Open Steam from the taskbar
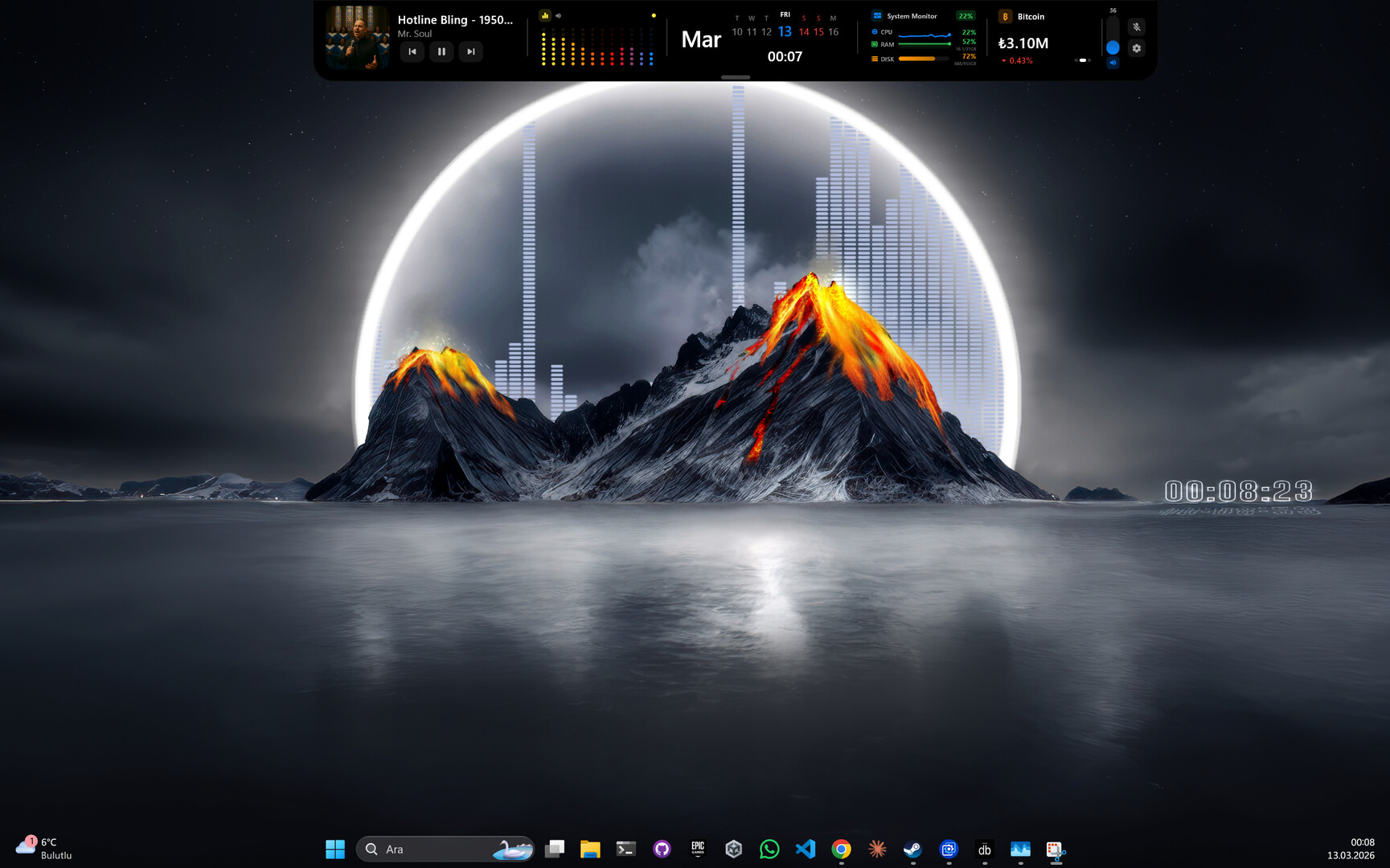 click(912, 849)
